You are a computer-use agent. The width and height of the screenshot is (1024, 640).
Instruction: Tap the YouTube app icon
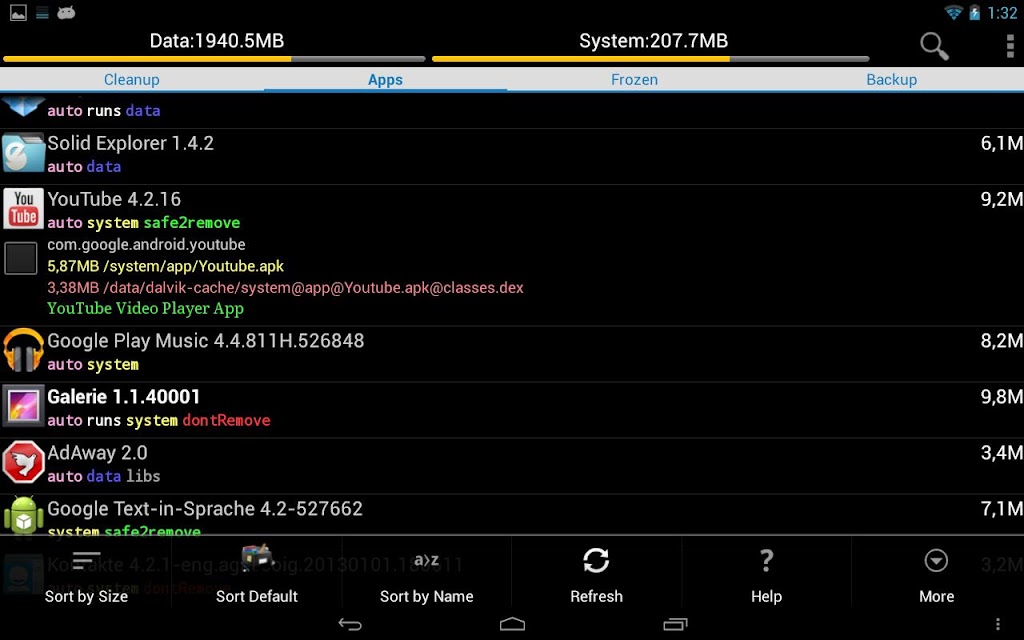pyautogui.click(x=24, y=208)
